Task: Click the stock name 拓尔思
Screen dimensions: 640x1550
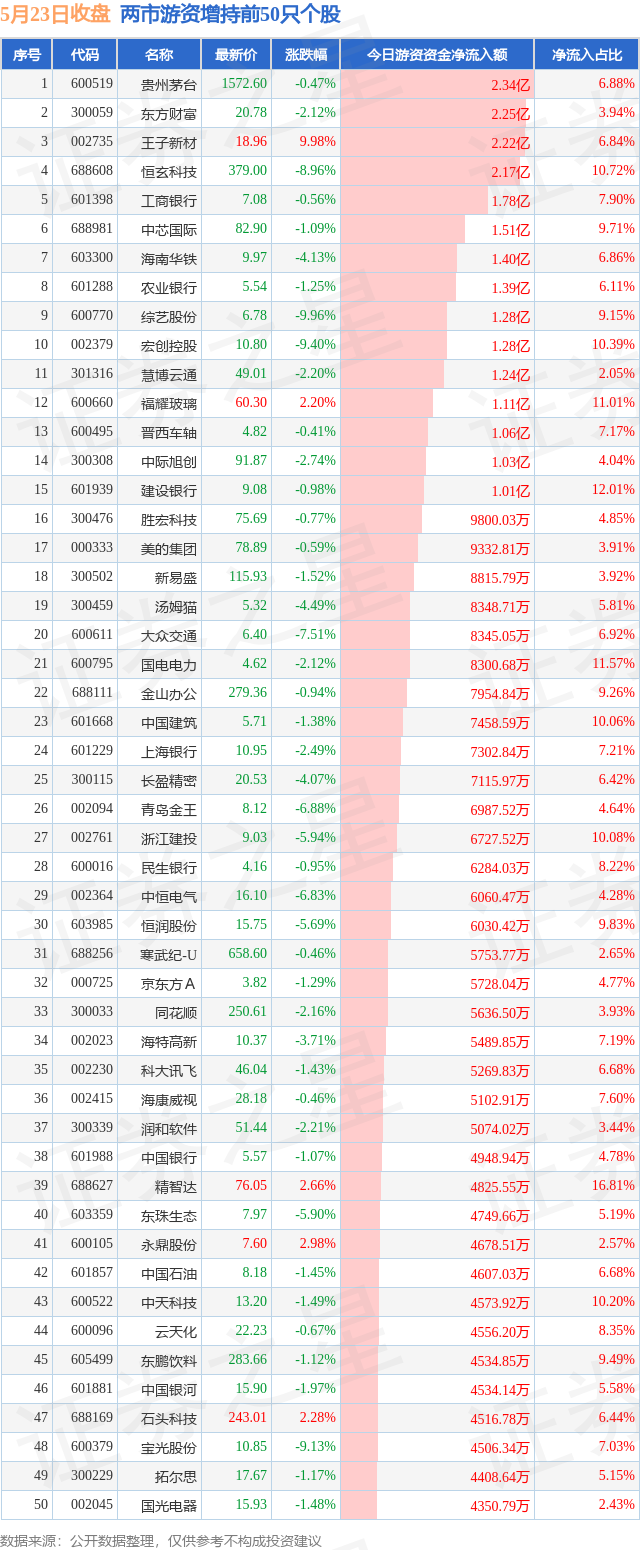Action: coord(176,1476)
